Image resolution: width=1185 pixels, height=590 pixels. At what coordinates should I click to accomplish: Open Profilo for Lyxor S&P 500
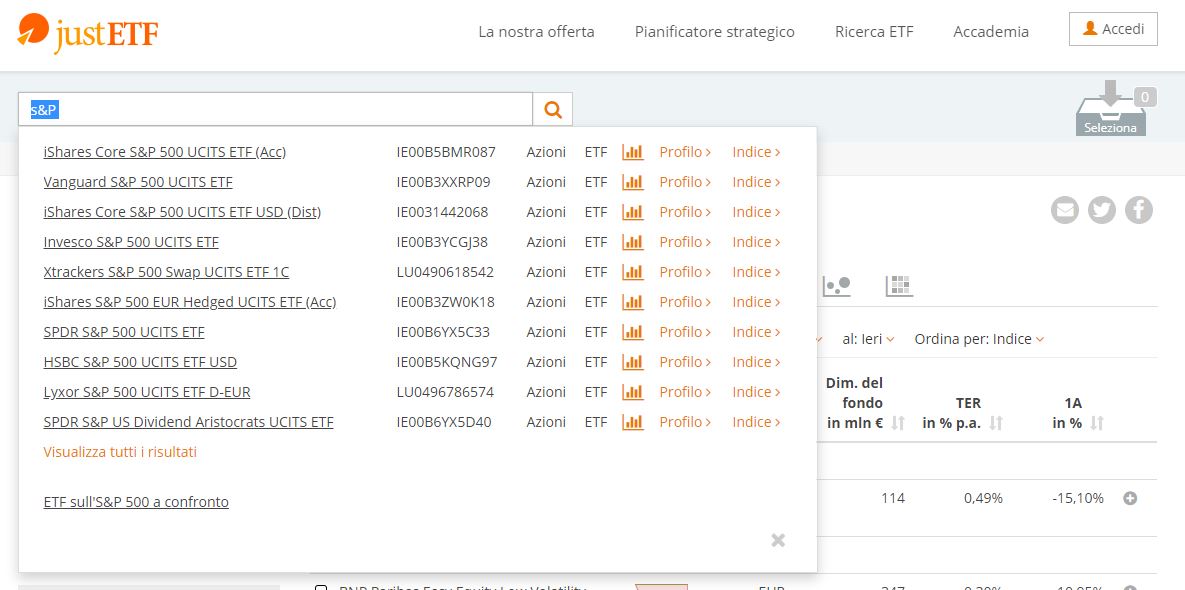685,392
